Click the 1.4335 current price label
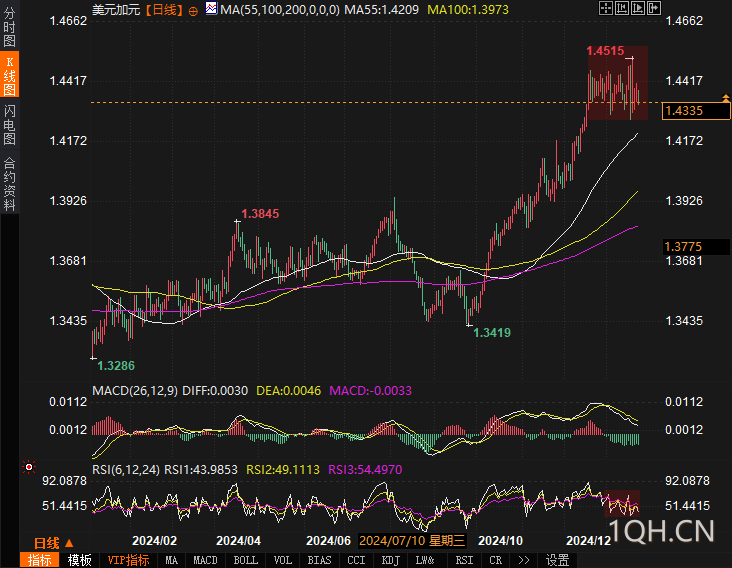This screenshot has height=568, width=732. pos(696,111)
